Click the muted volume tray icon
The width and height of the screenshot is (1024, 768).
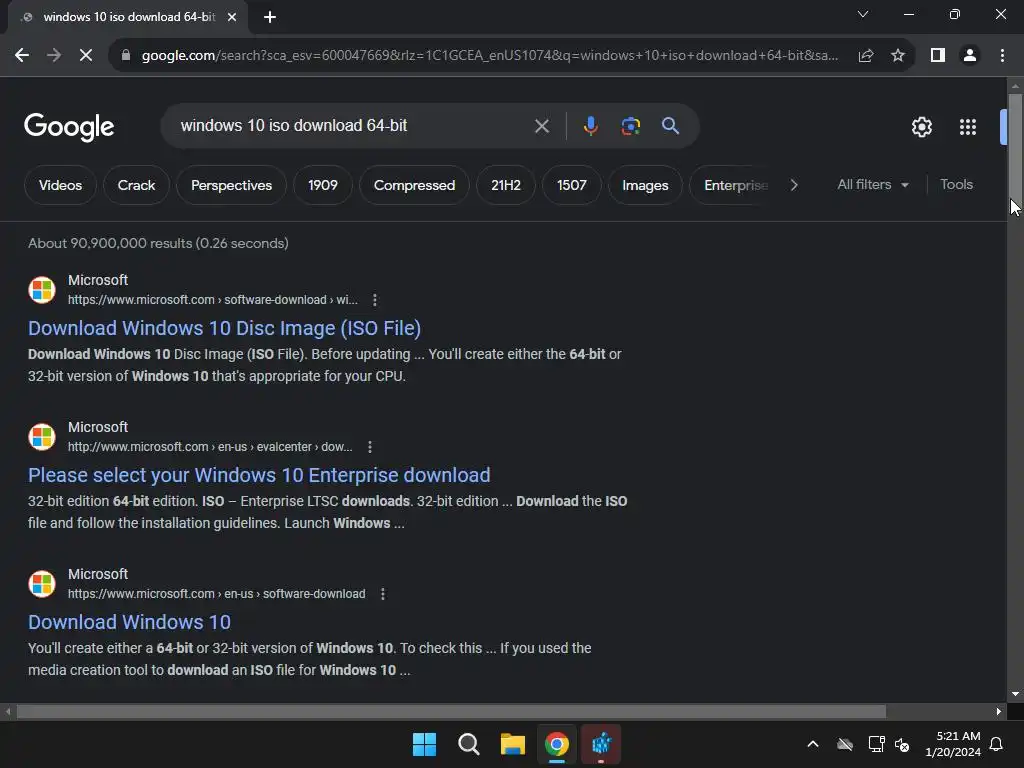point(903,744)
